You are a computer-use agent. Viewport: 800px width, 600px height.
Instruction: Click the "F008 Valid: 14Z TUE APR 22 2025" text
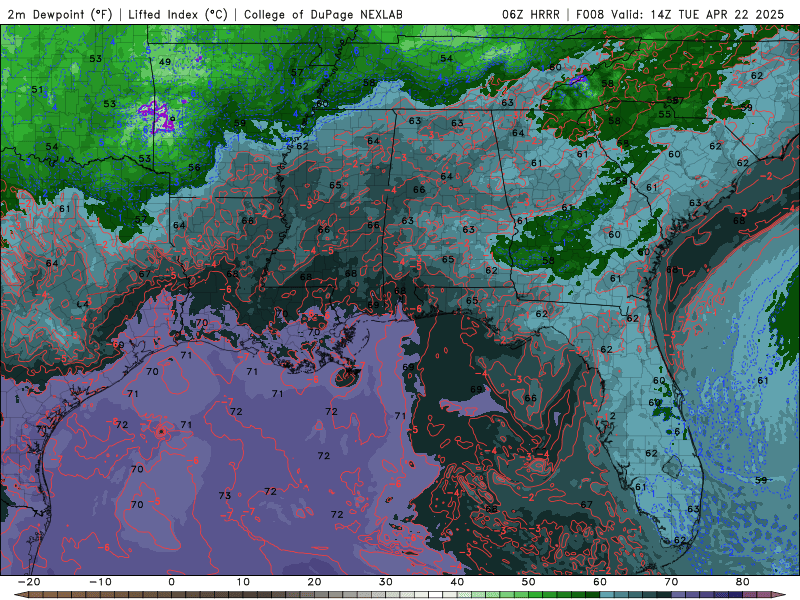click(680, 14)
